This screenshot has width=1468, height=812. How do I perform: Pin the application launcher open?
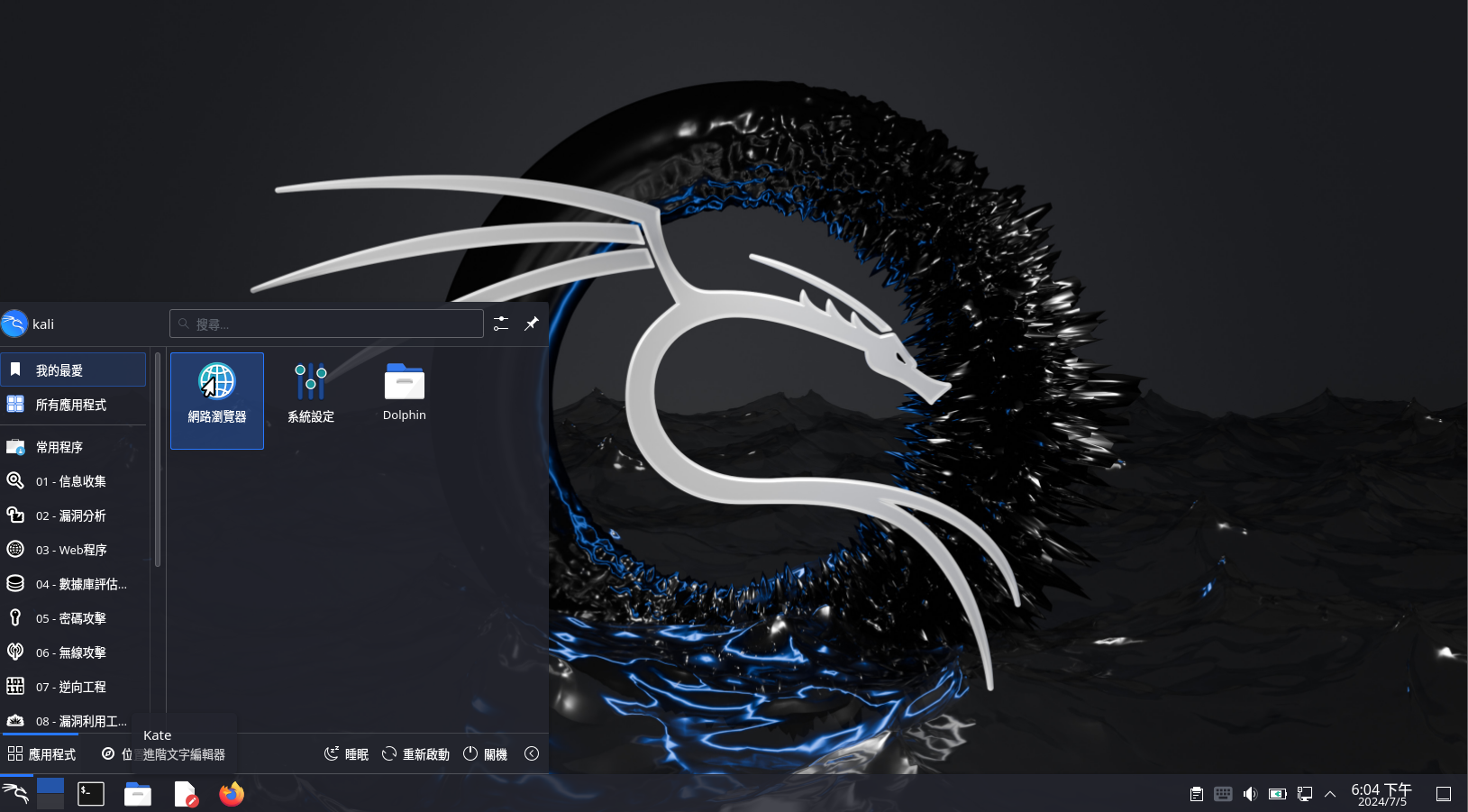[x=532, y=324]
